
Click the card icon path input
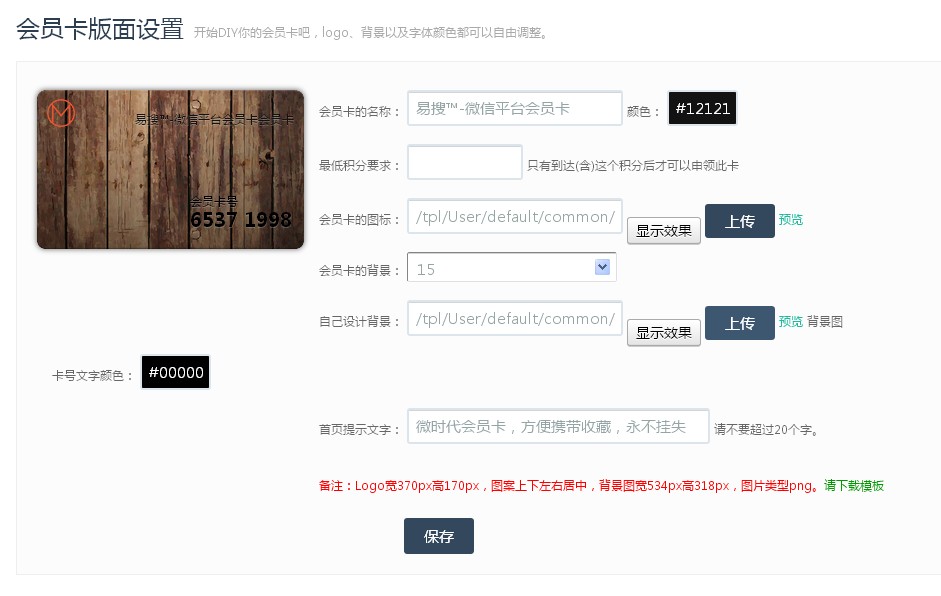tap(514, 217)
